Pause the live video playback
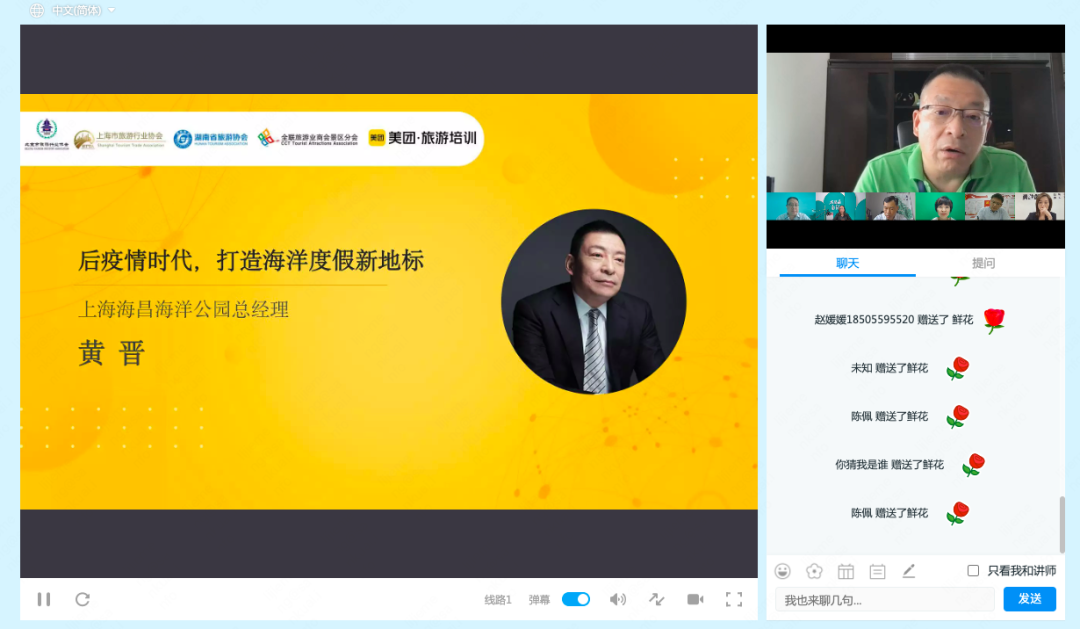The width and height of the screenshot is (1080, 629). click(x=44, y=599)
